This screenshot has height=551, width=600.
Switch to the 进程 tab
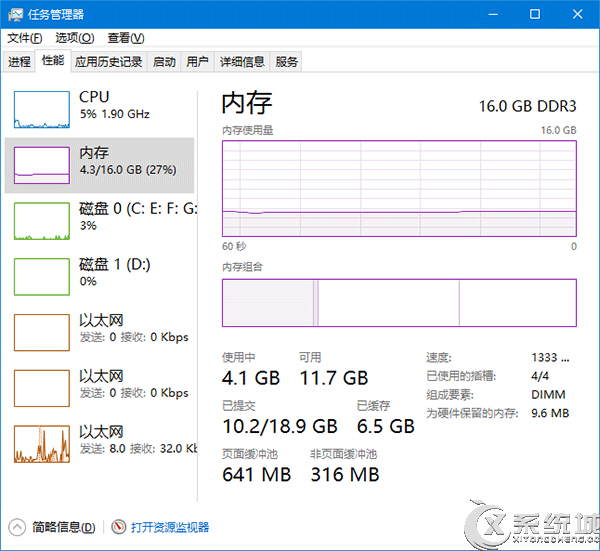point(19,62)
